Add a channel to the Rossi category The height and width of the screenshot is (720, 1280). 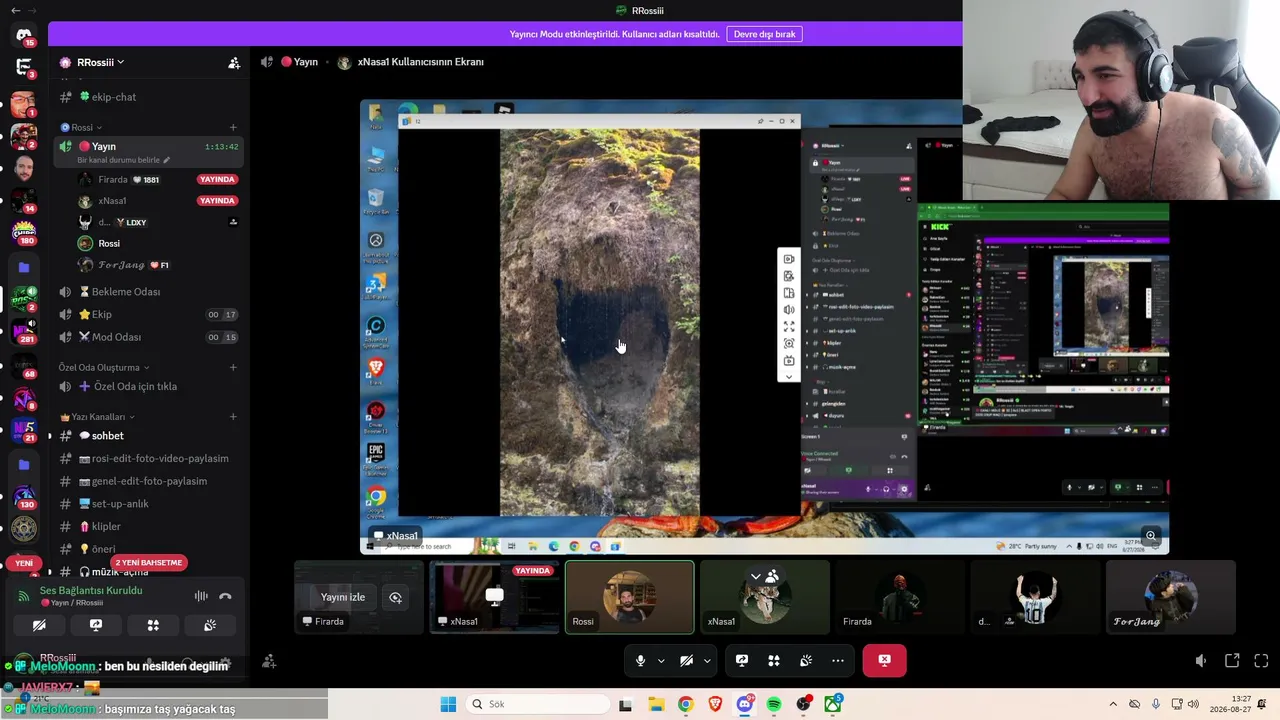pos(233,127)
